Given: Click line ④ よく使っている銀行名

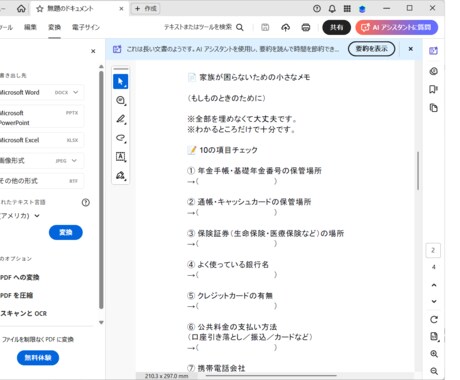Looking at the screenshot, I should (x=228, y=264).
